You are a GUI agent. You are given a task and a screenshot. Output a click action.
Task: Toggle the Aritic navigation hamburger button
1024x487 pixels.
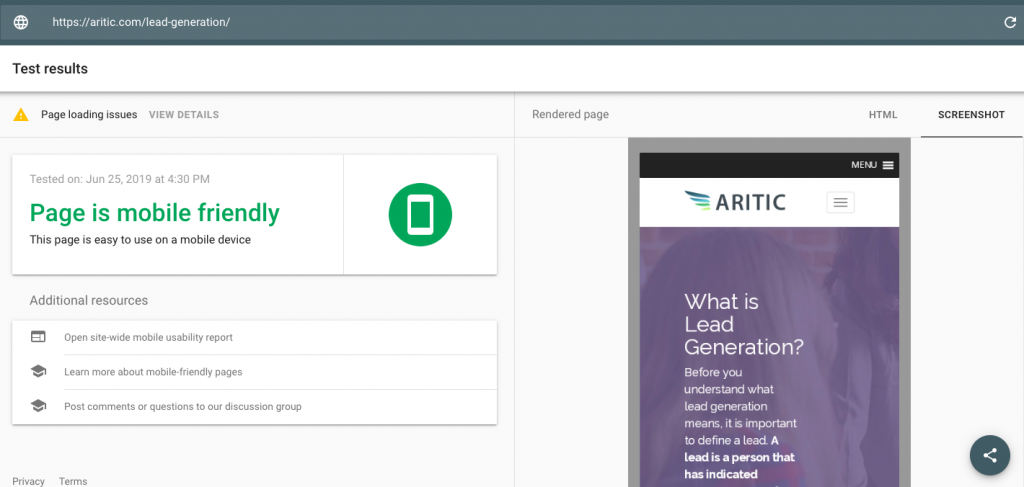(x=840, y=203)
